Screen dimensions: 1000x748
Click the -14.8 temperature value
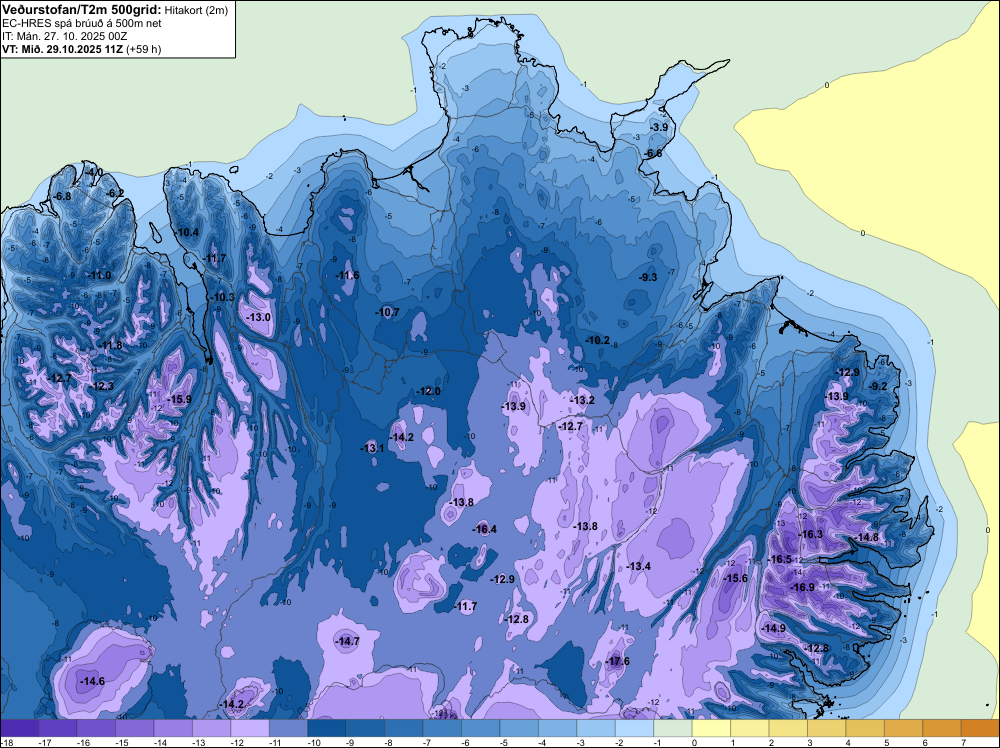click(867, 538)
